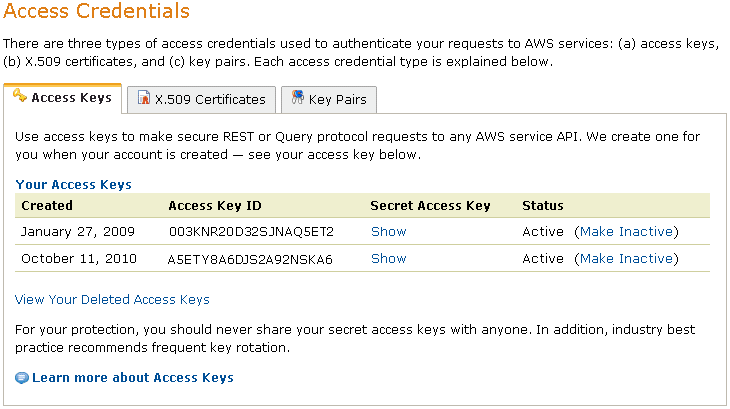The height and width of the screenshot is (409, 730).
Task: Follow the Learn more about Access Keys link
Action: pyautogui.click(x=132, y=378)
